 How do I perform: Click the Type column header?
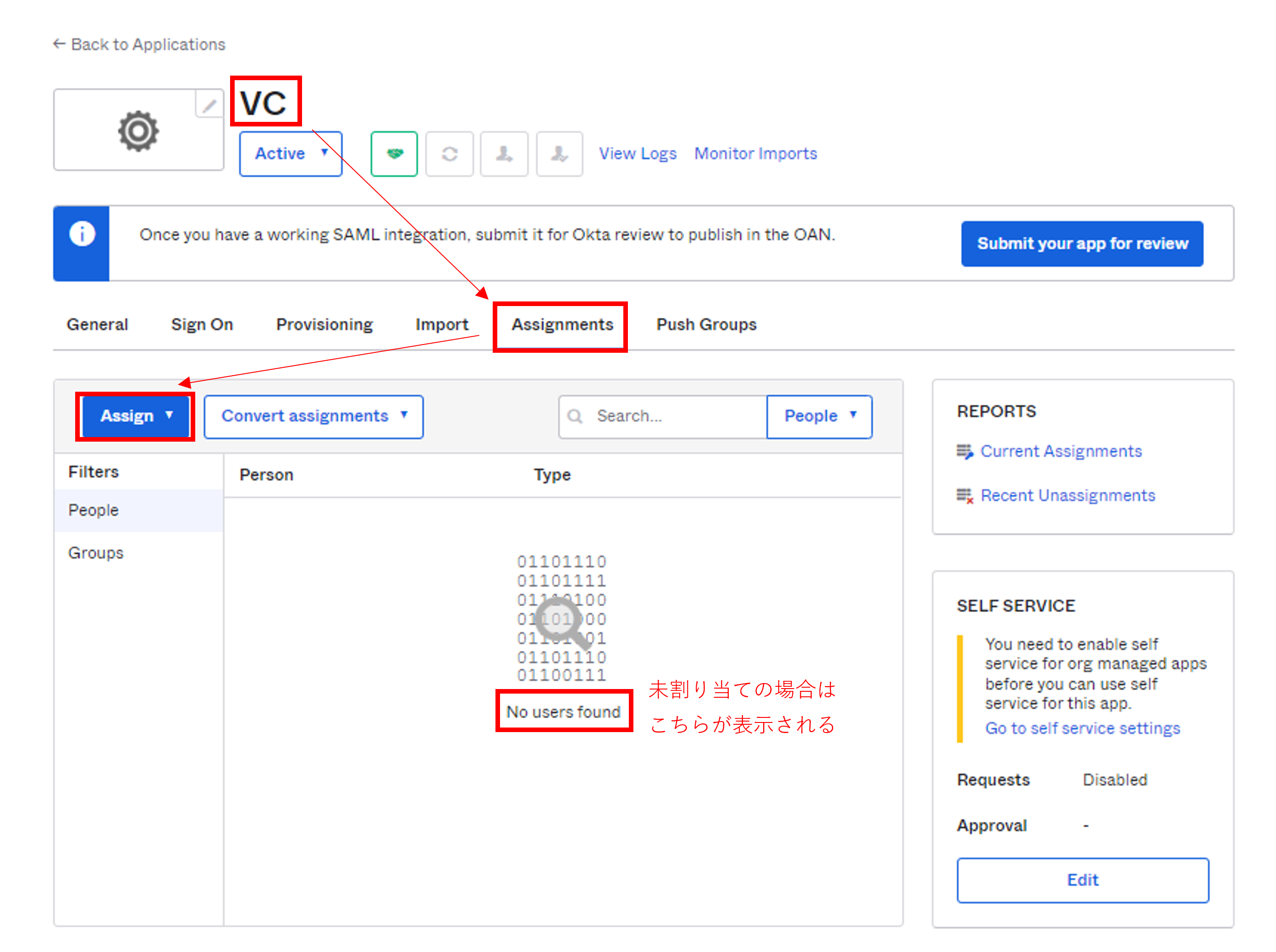coord(552,475)
